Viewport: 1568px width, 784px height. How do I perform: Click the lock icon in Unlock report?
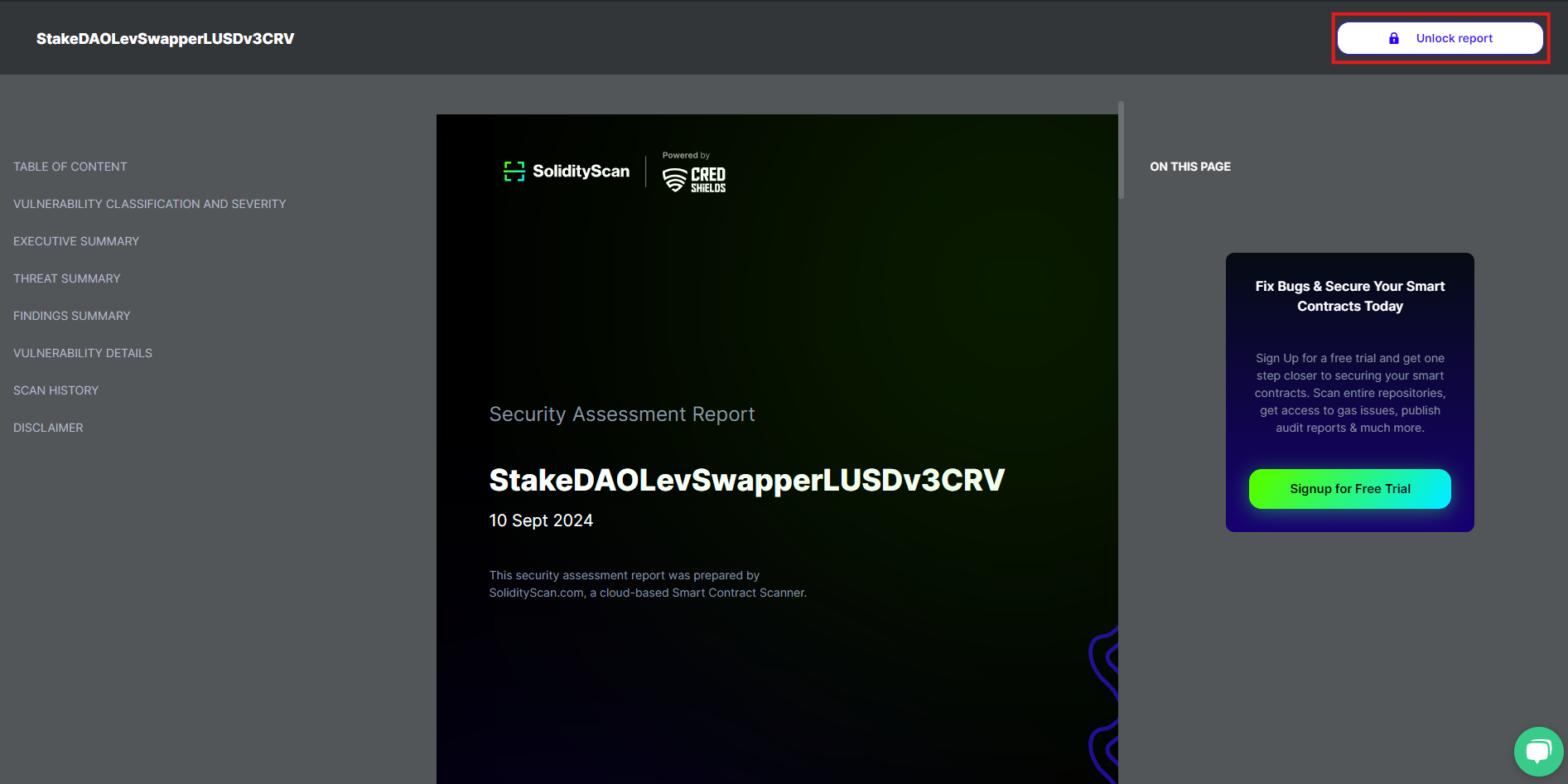click(1394, 38)
